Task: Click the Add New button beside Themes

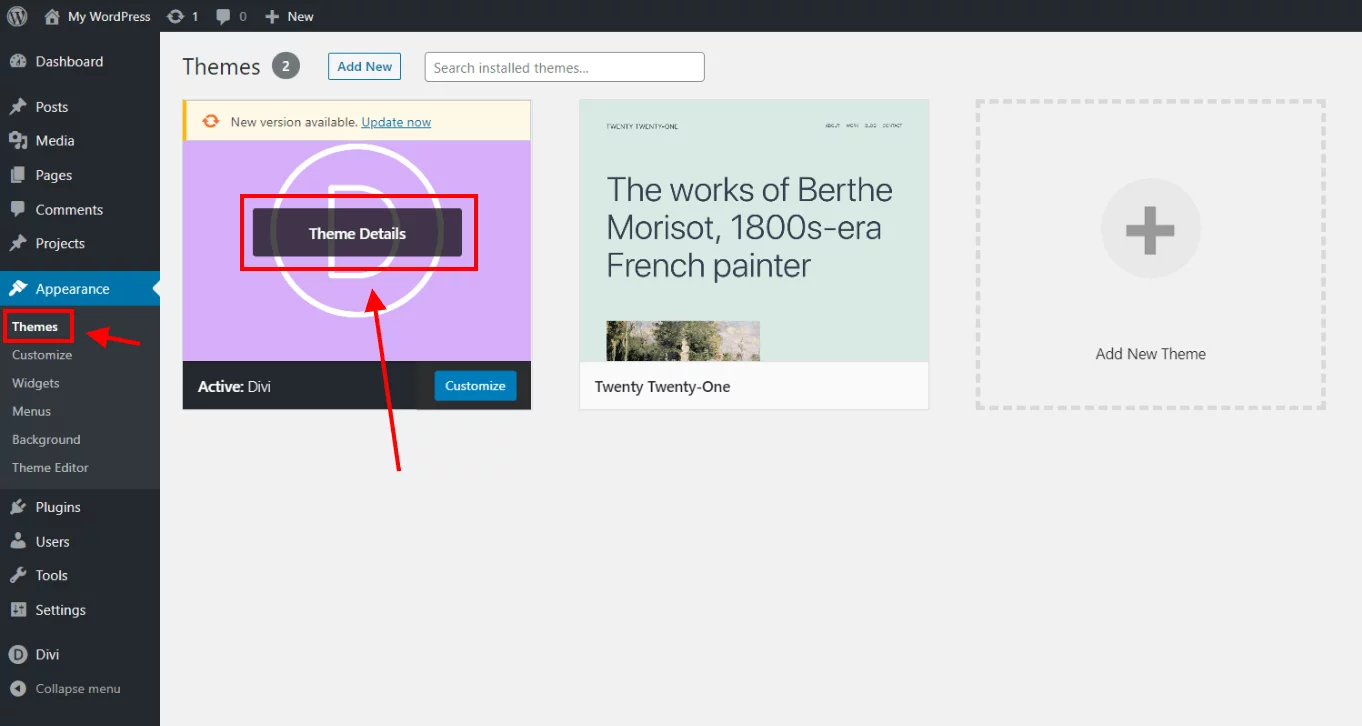Action: point(364,67)
